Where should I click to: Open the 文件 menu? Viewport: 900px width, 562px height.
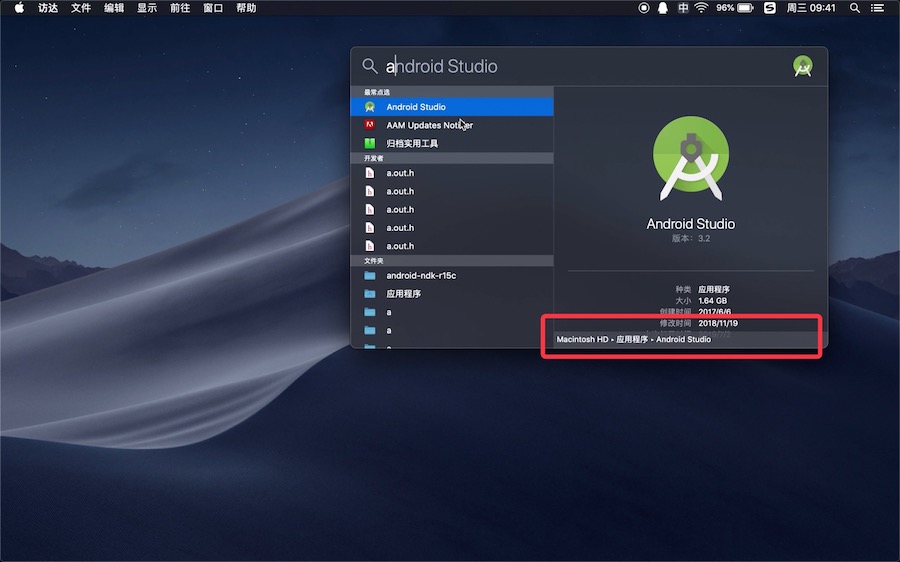pos(81,8)
